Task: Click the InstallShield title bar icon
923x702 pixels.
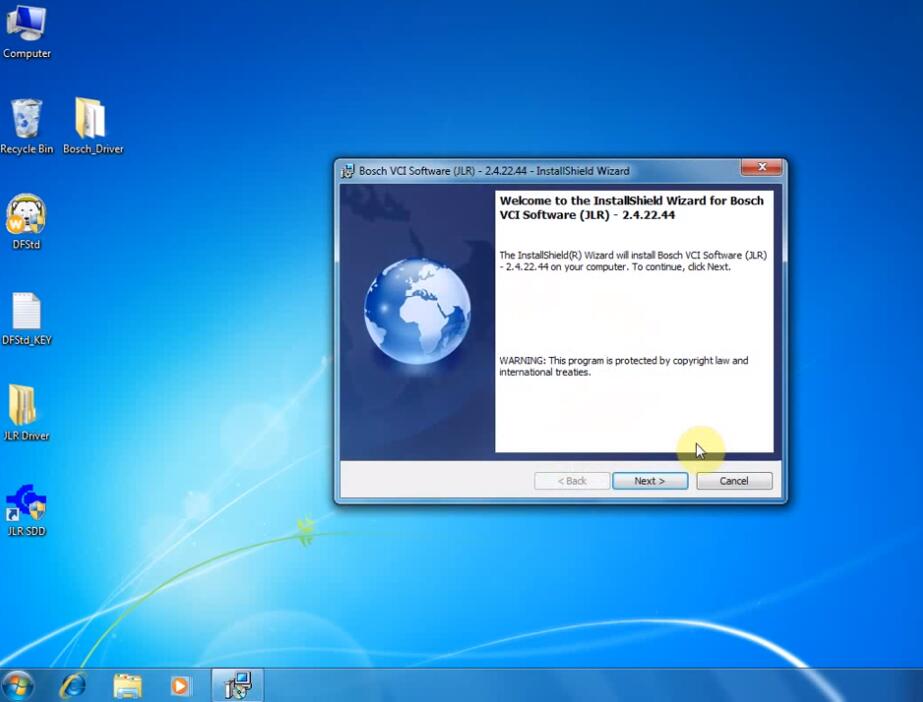Action: pos(347,171)
